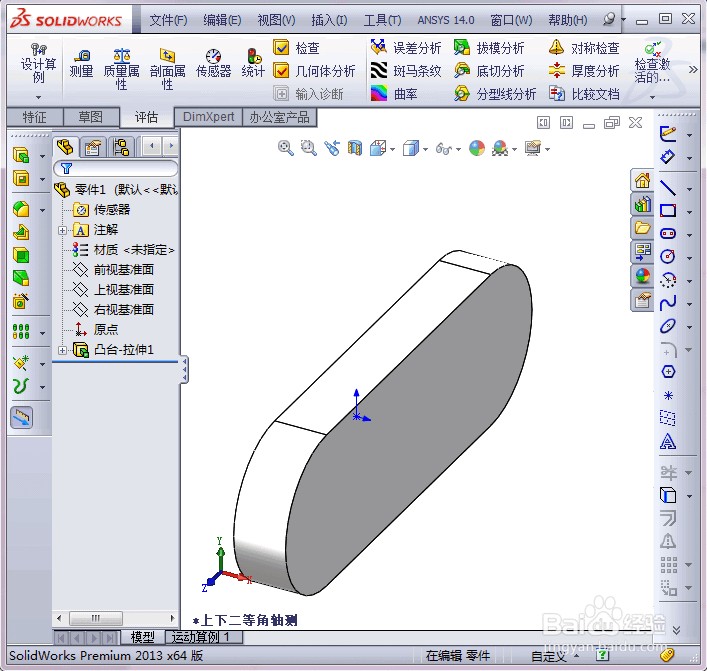Select the slot sketch tool
Image resolution: width=707 pixels, height=671 pixels.
click(667, 234)
